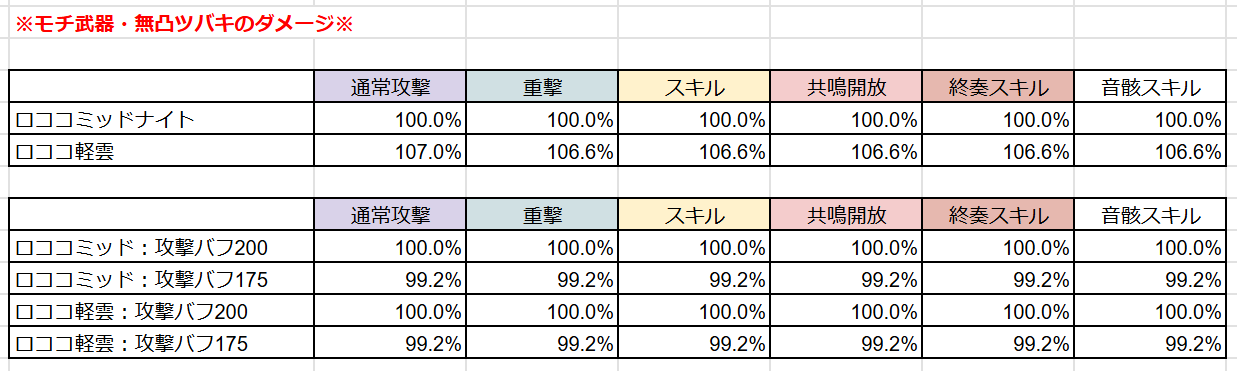Image resolution: width=1237 pixels, height=371 pixels.
Task: Select the 終奏スキル header in second table
Action: point(998,214)
